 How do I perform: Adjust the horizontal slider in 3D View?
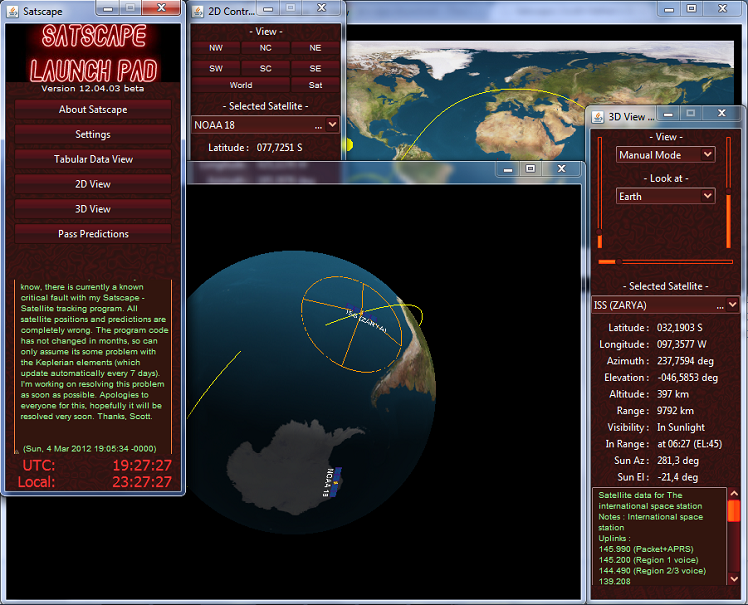[665, 262]
